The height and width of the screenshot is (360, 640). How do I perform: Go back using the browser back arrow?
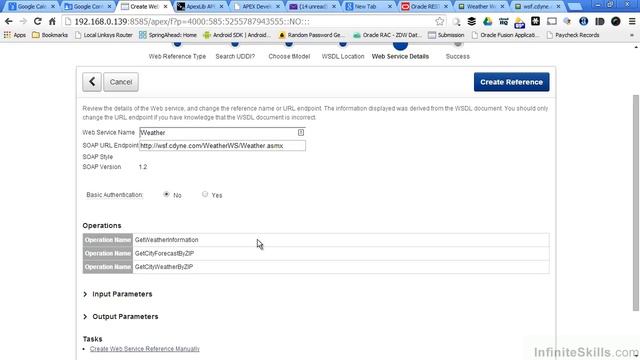pyautogui.click(x=9, y=22)
